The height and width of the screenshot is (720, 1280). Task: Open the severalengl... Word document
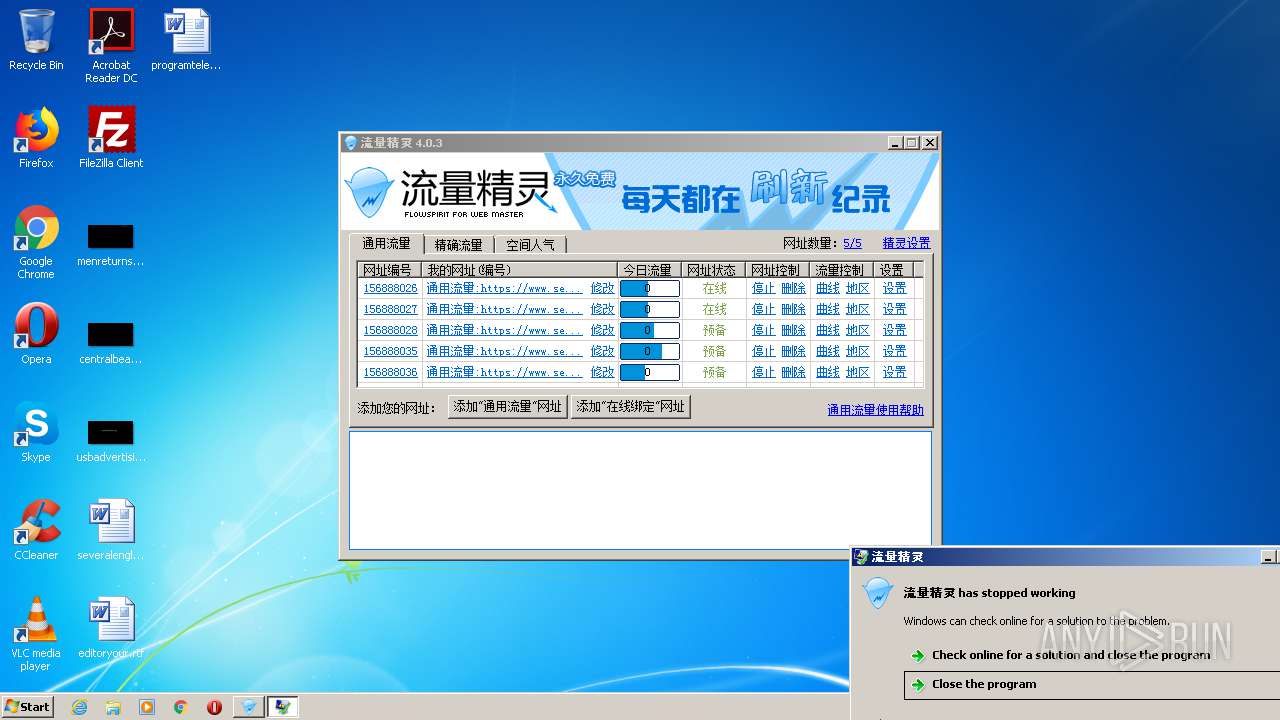click(x=111, y=530)
